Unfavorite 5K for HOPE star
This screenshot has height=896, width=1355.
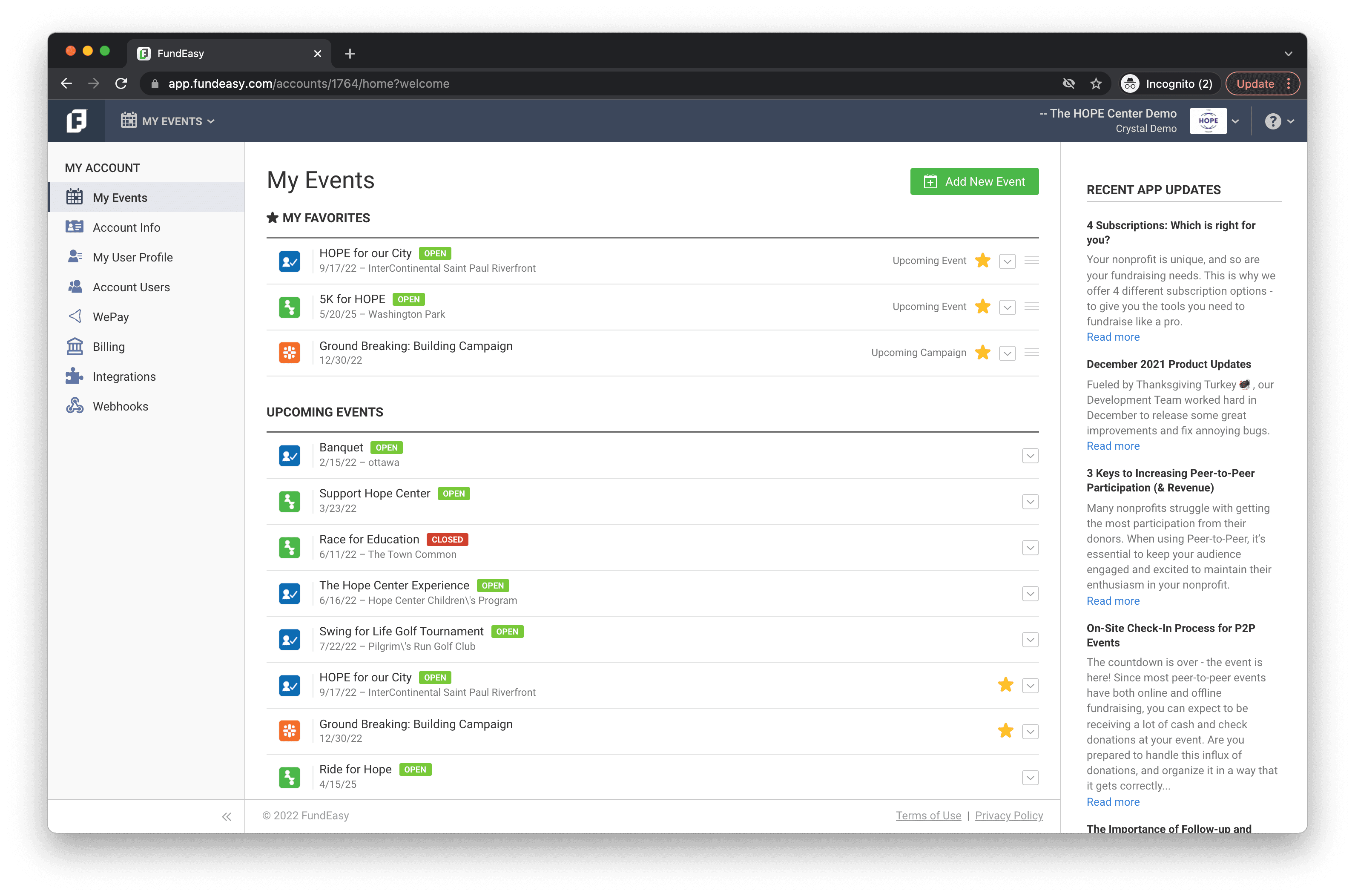[982, 307]
